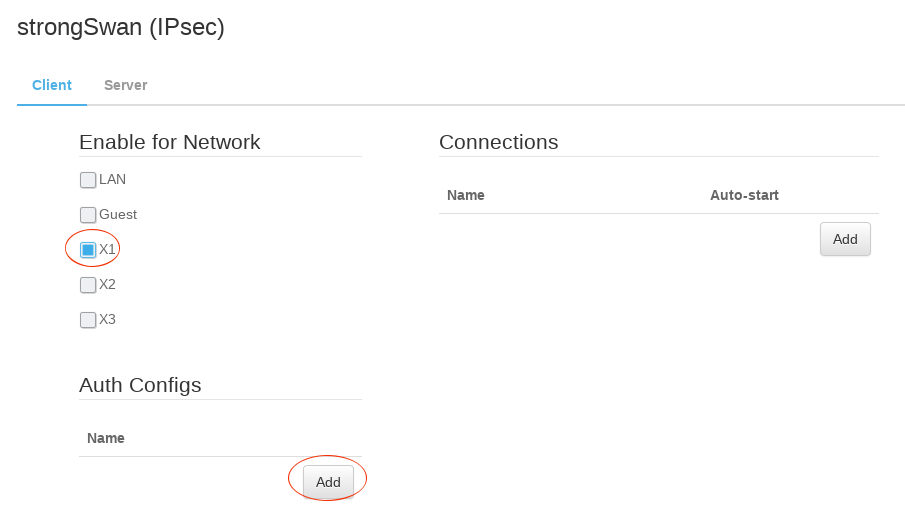
Task: Uncheck the X1 network checkbox
Action: 88,250
